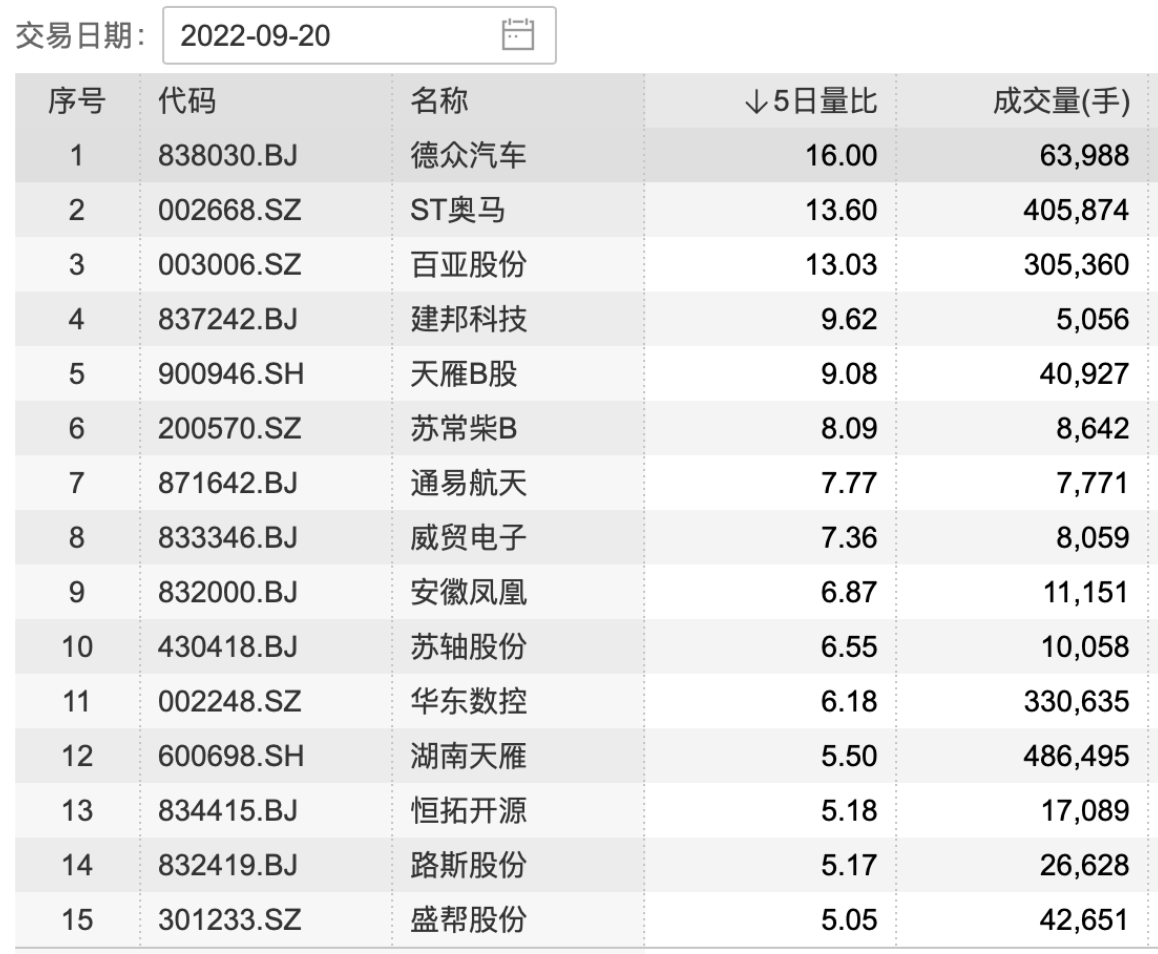Select stock name 路斯股份
The image size is (1158, 954).
coord(468,865)
